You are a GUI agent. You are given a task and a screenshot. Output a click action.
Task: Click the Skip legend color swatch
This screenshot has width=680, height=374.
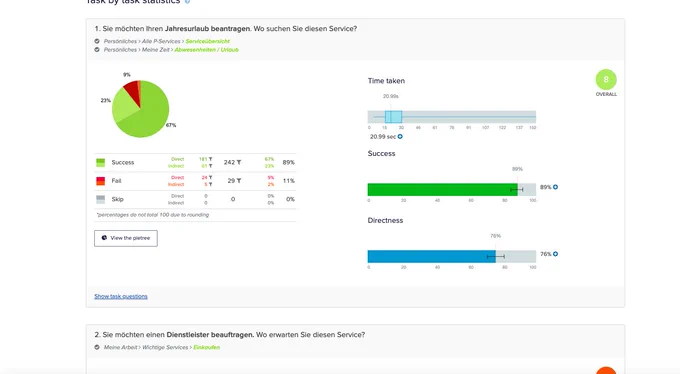[101, 199]
